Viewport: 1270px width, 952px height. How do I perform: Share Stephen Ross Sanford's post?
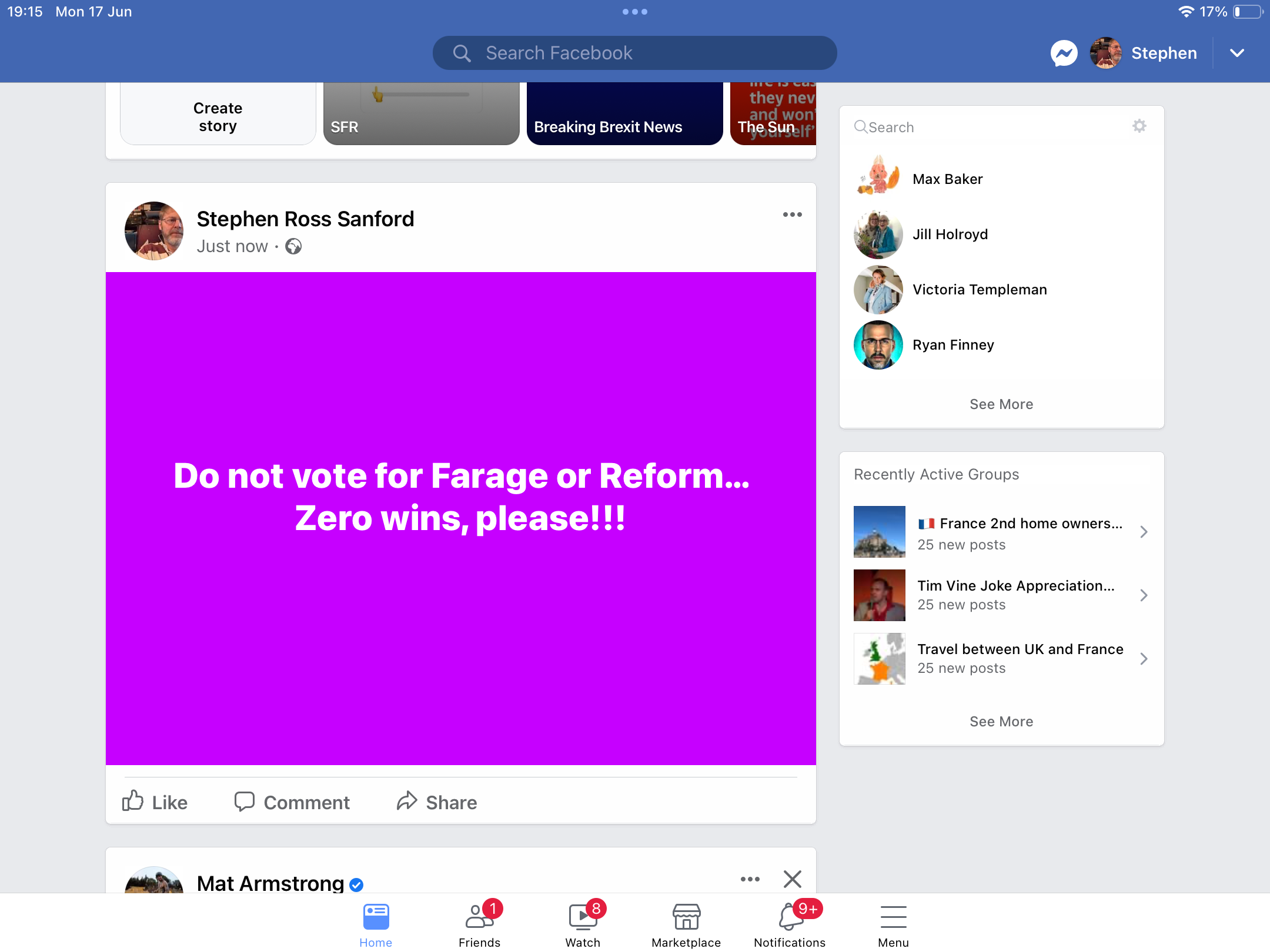(x=436, y=802)
